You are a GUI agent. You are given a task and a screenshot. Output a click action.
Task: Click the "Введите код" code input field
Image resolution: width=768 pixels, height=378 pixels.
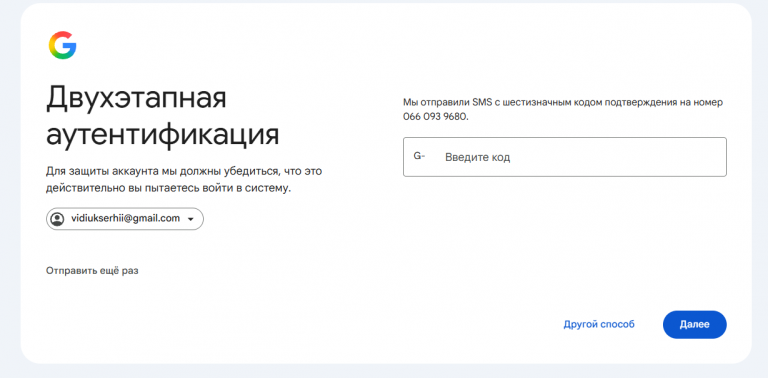(565, 157)
